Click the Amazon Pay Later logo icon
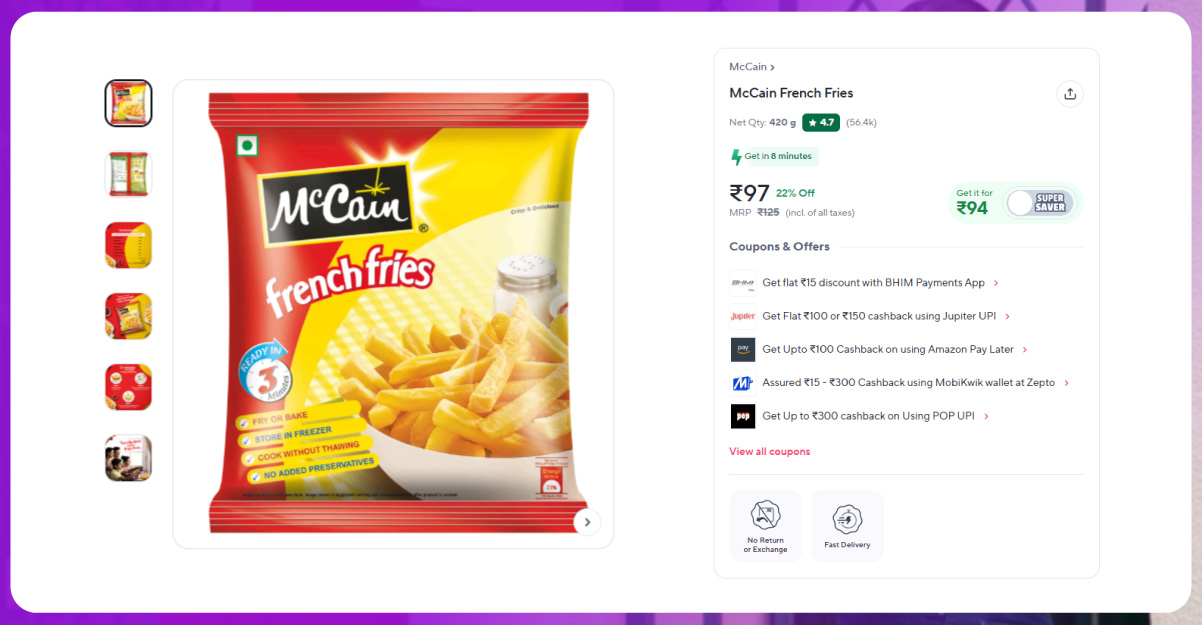The width and height of the screenshot is (1202, 625). coord(743,349)
